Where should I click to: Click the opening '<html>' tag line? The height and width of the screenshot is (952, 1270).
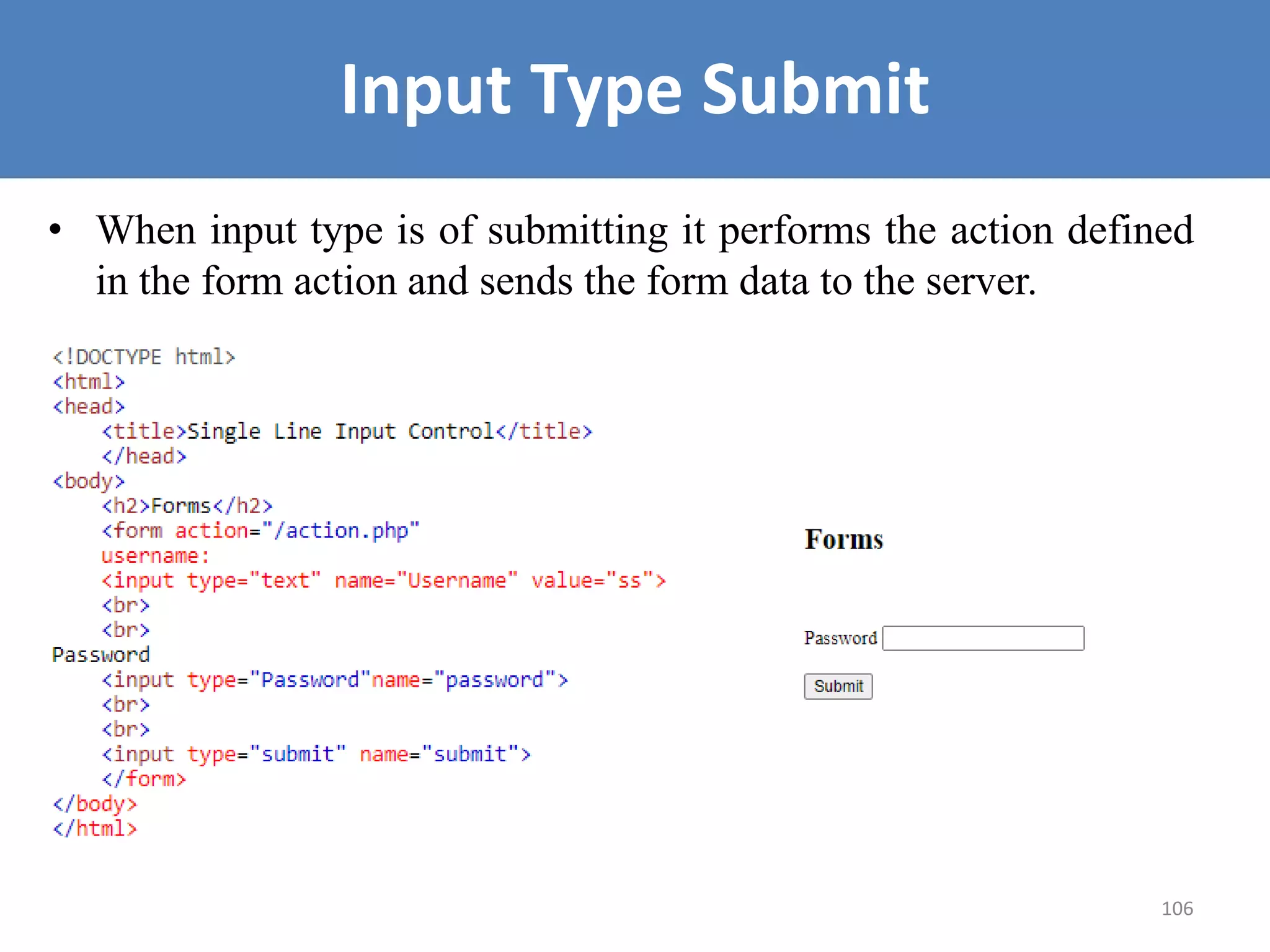89,382
